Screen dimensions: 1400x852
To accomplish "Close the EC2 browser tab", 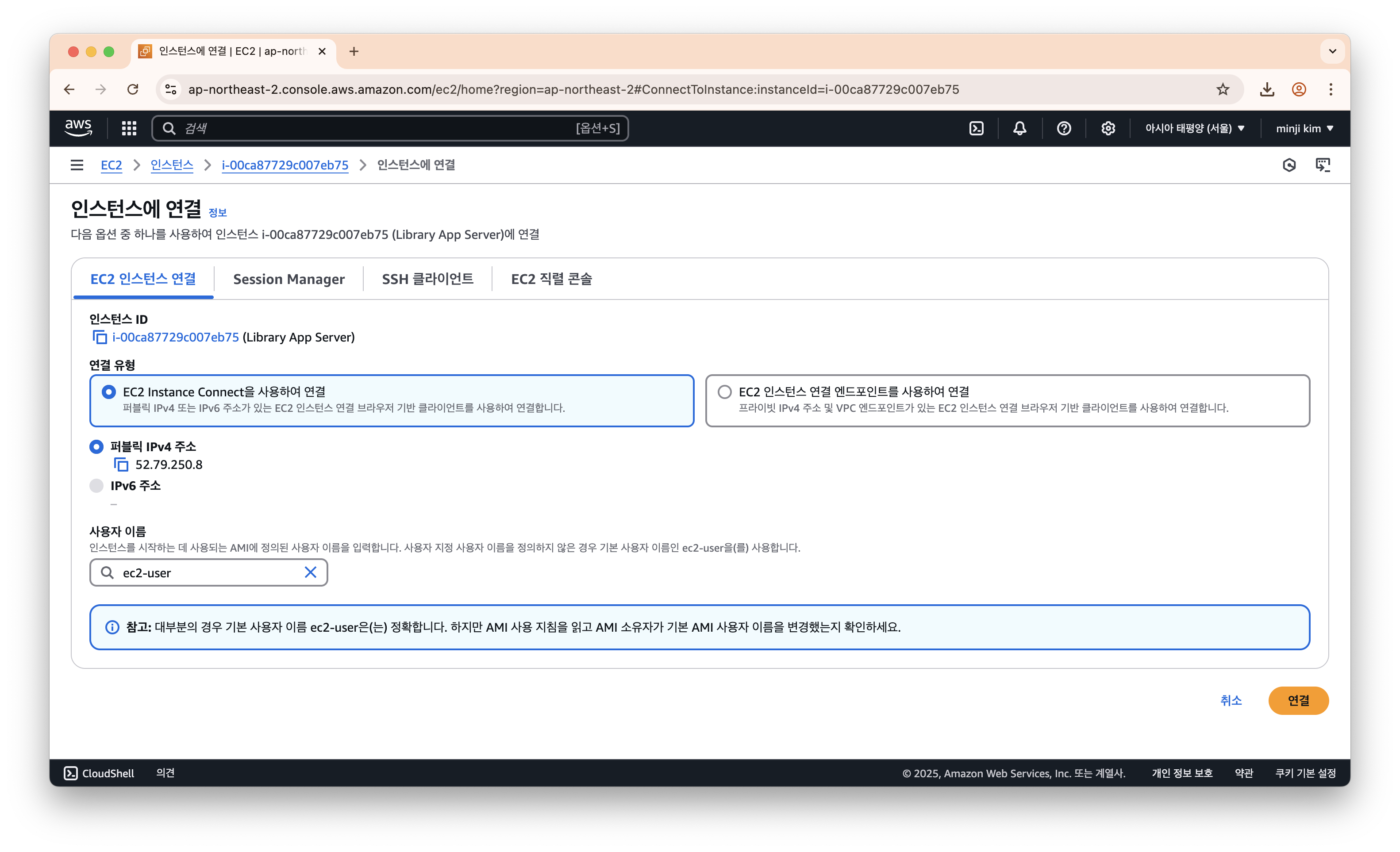I will [322, 52].
